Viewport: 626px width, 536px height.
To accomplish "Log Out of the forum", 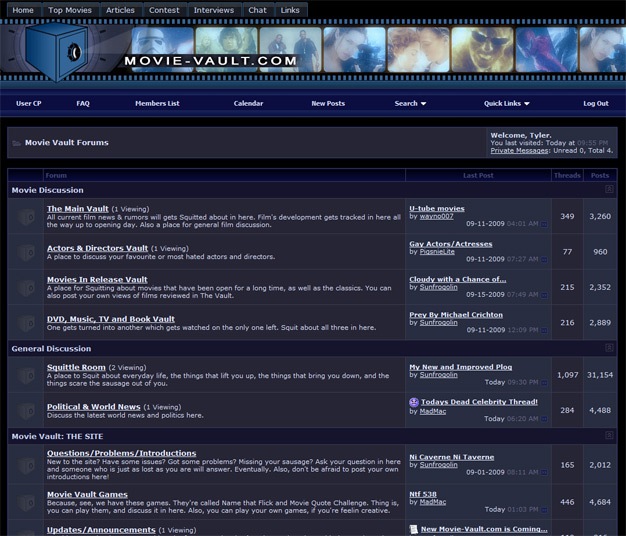I will point(596,103).
